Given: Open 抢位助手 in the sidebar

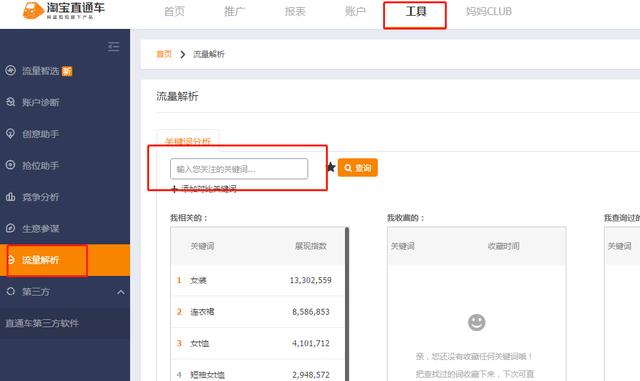Looking at the screenshot, I should (x=40, y=165).
